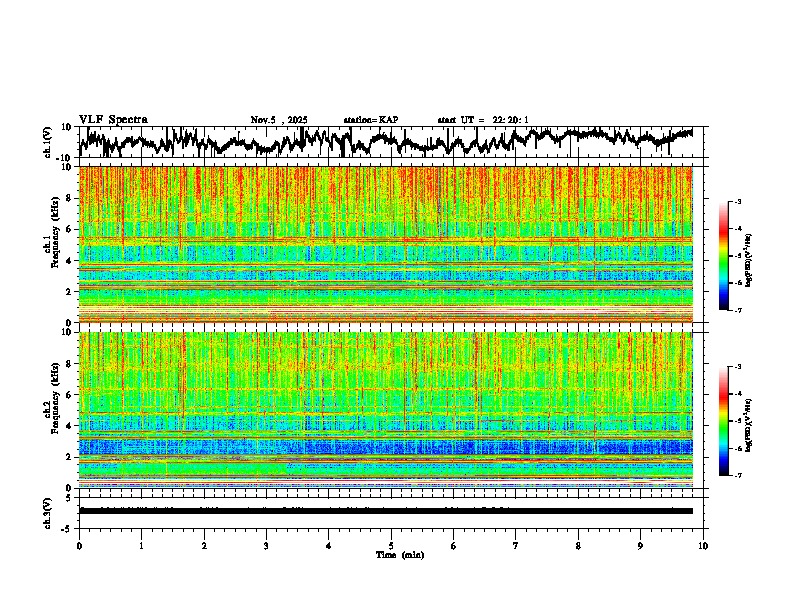Click time axis tick label "3"
792x612 pixels.
(x=266, y=546)
